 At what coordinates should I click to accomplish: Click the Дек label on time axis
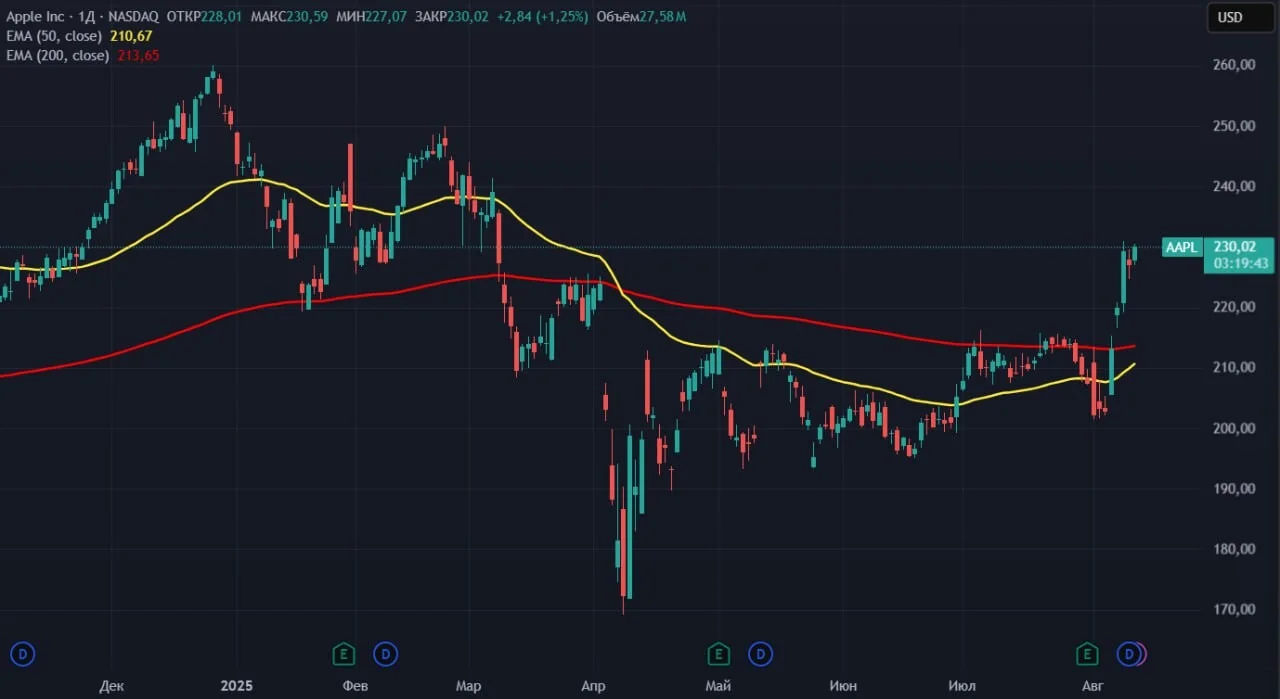tap(112, 686)
